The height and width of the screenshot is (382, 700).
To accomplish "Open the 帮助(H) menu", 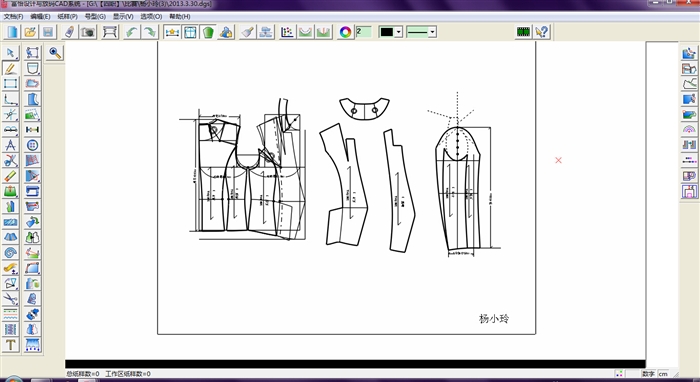I will coord(180,17).
